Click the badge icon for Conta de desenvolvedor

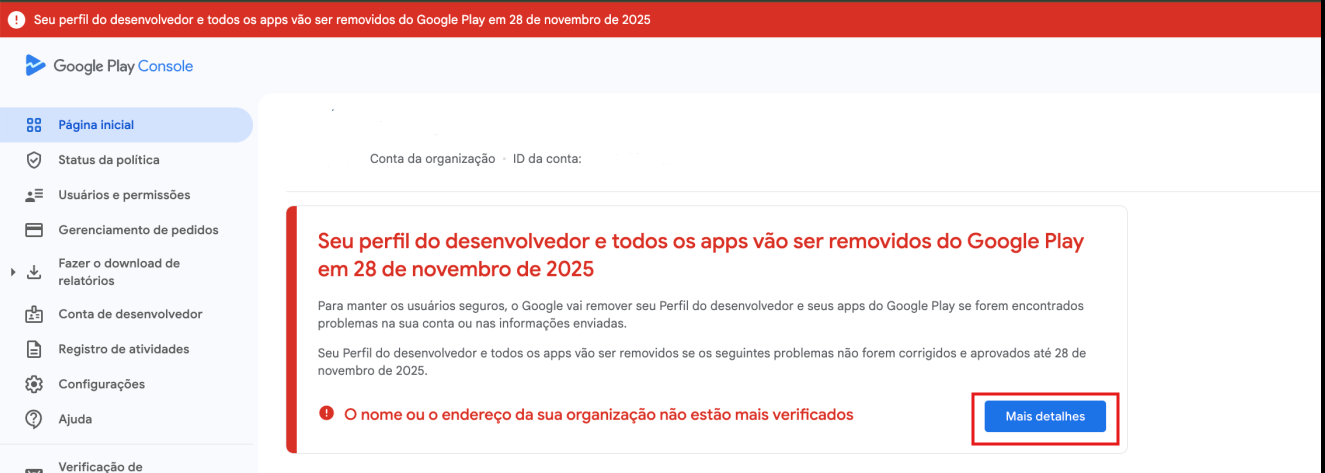pos(34,314)
